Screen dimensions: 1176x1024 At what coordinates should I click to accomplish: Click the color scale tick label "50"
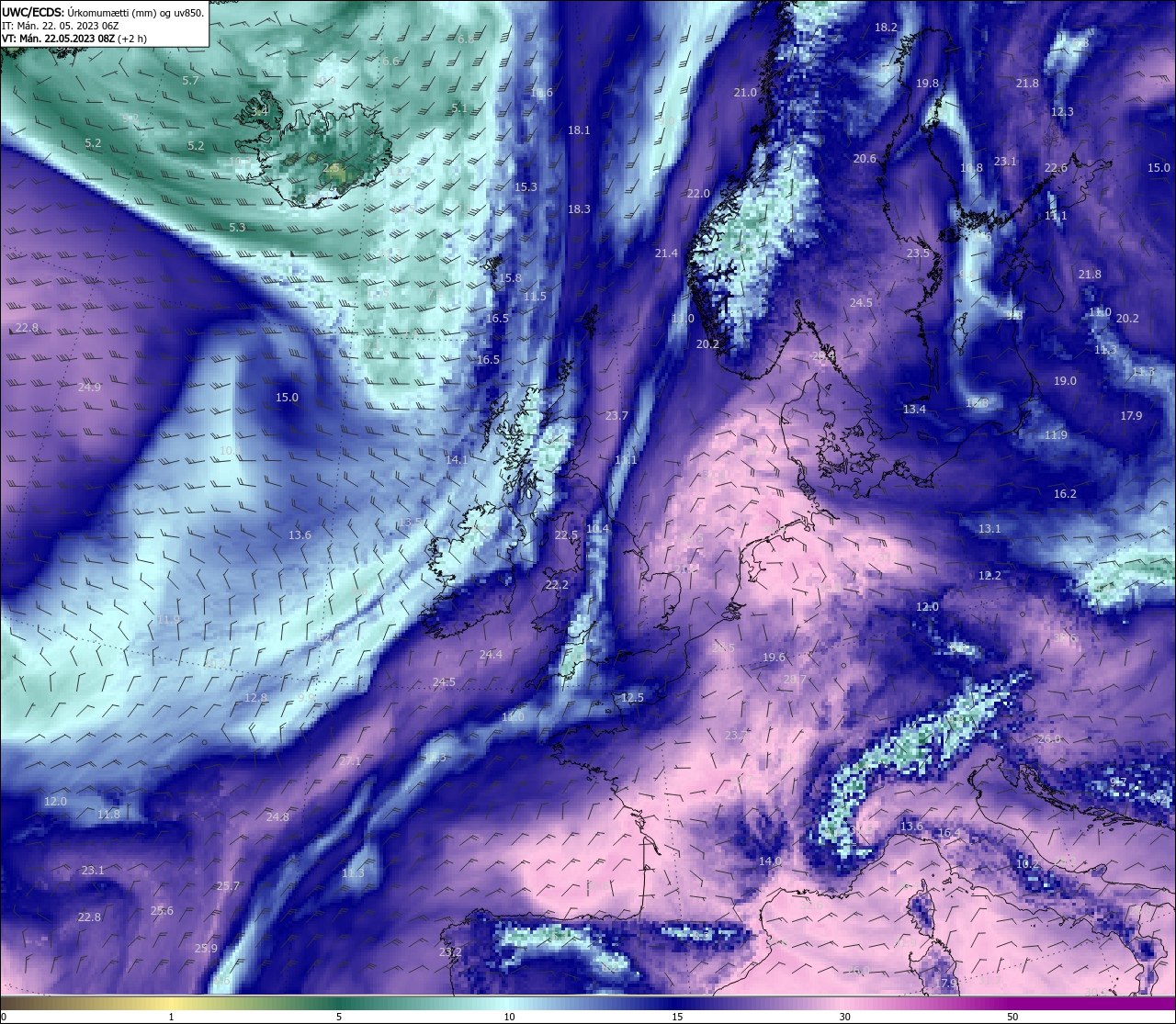pyautogui.click(x=1012, y=1016)
